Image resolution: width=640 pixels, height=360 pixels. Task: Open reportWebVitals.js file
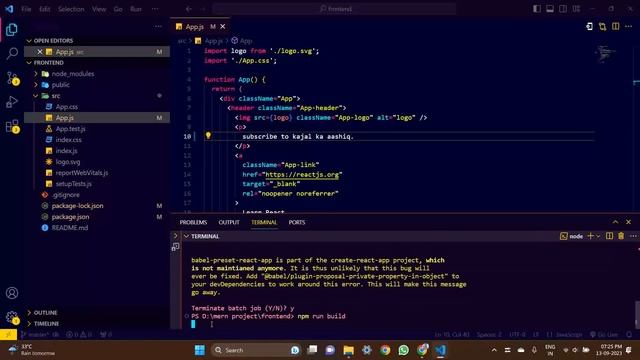coord(82,173)
